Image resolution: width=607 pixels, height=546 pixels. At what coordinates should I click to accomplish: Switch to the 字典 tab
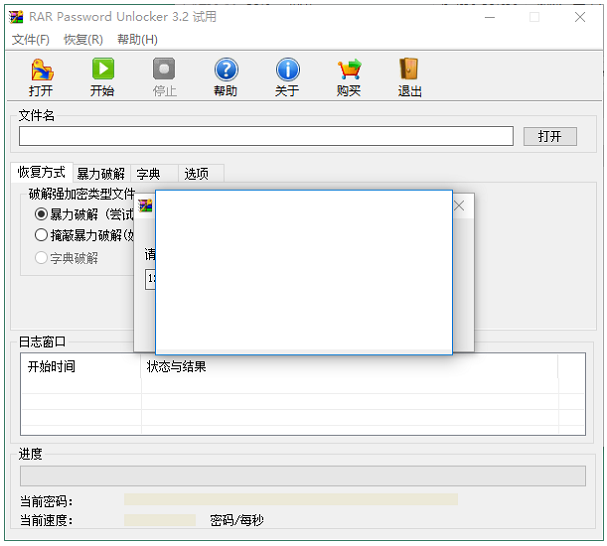pyautogui.click(x=154, y=174)
